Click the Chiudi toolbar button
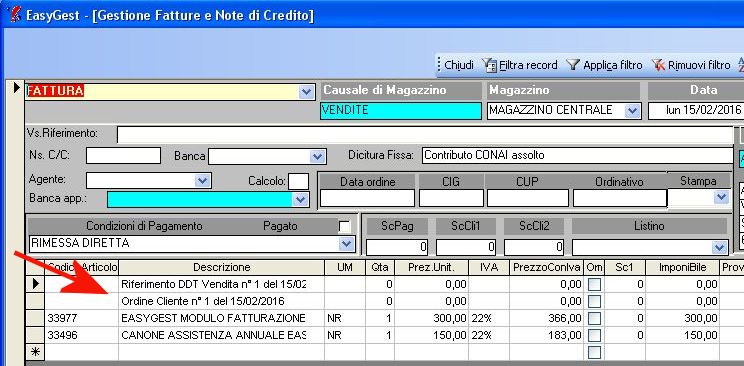Screen dimensions: 744x366 tap(459, 65)
